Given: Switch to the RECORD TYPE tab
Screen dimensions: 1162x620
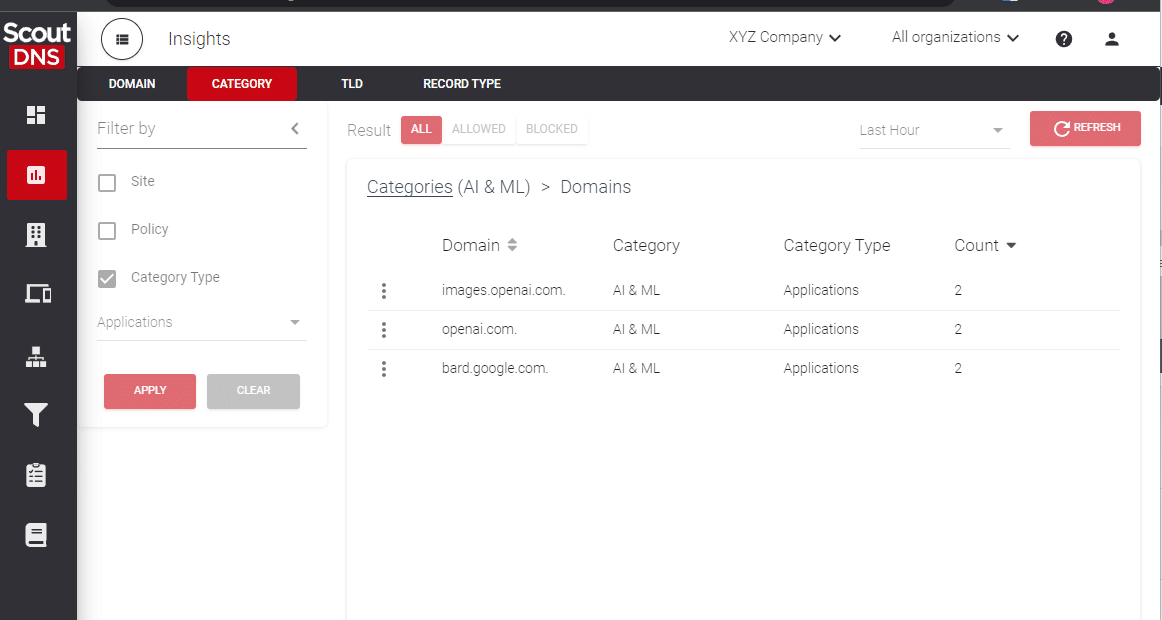Looking at the screenshot, I should click(x=462, y=84).
